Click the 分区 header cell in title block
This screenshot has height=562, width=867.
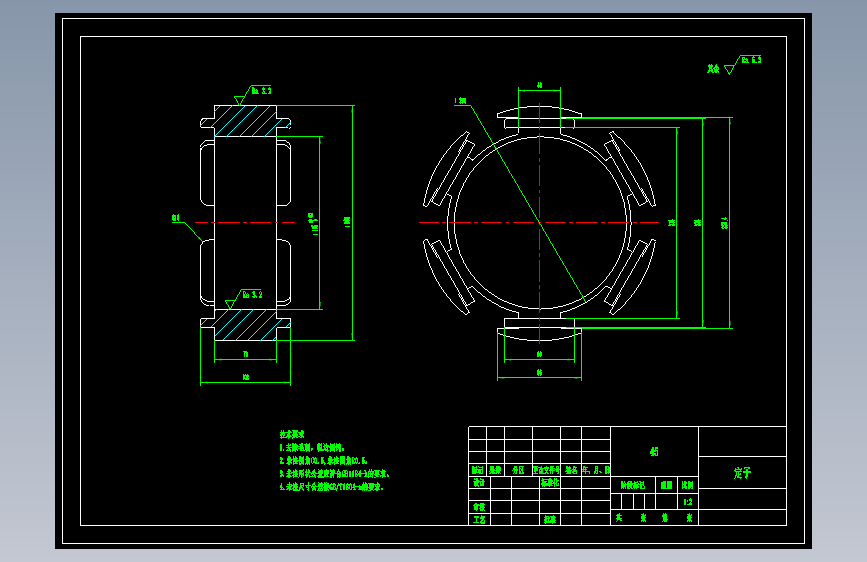click(518, 470)
